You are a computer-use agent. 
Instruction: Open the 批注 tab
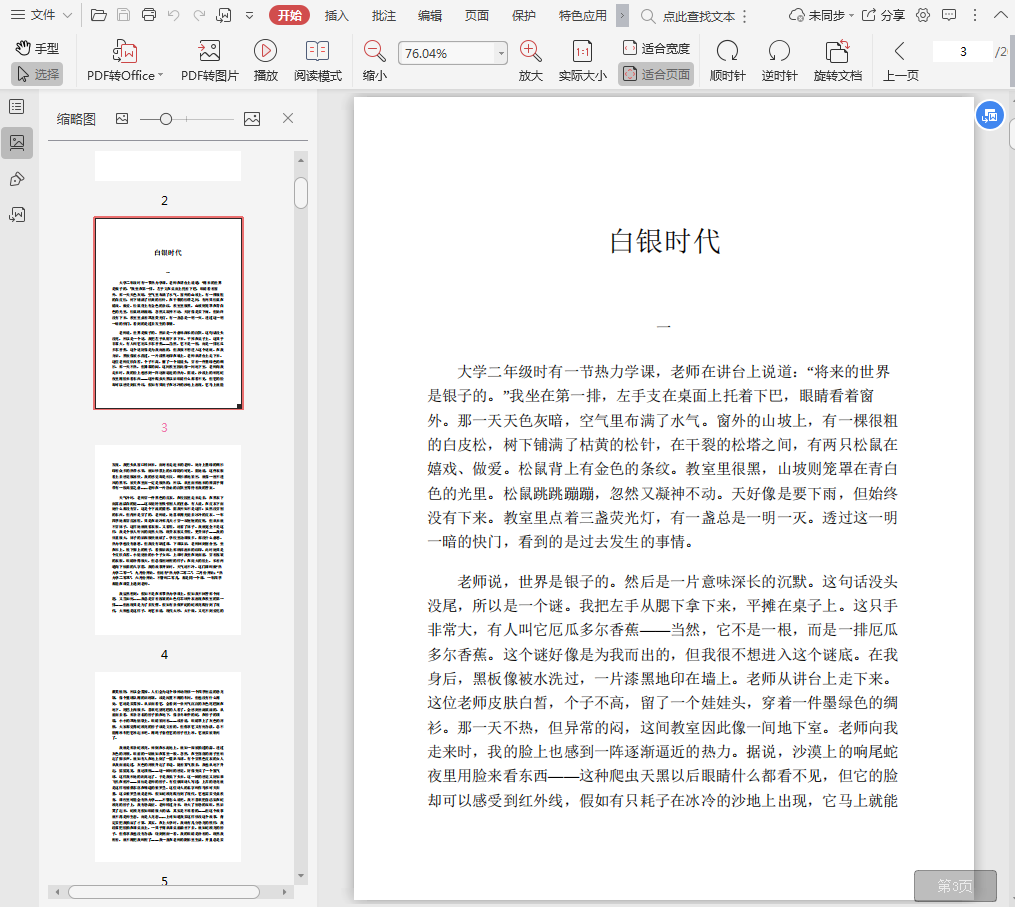[x=383, y=15]
